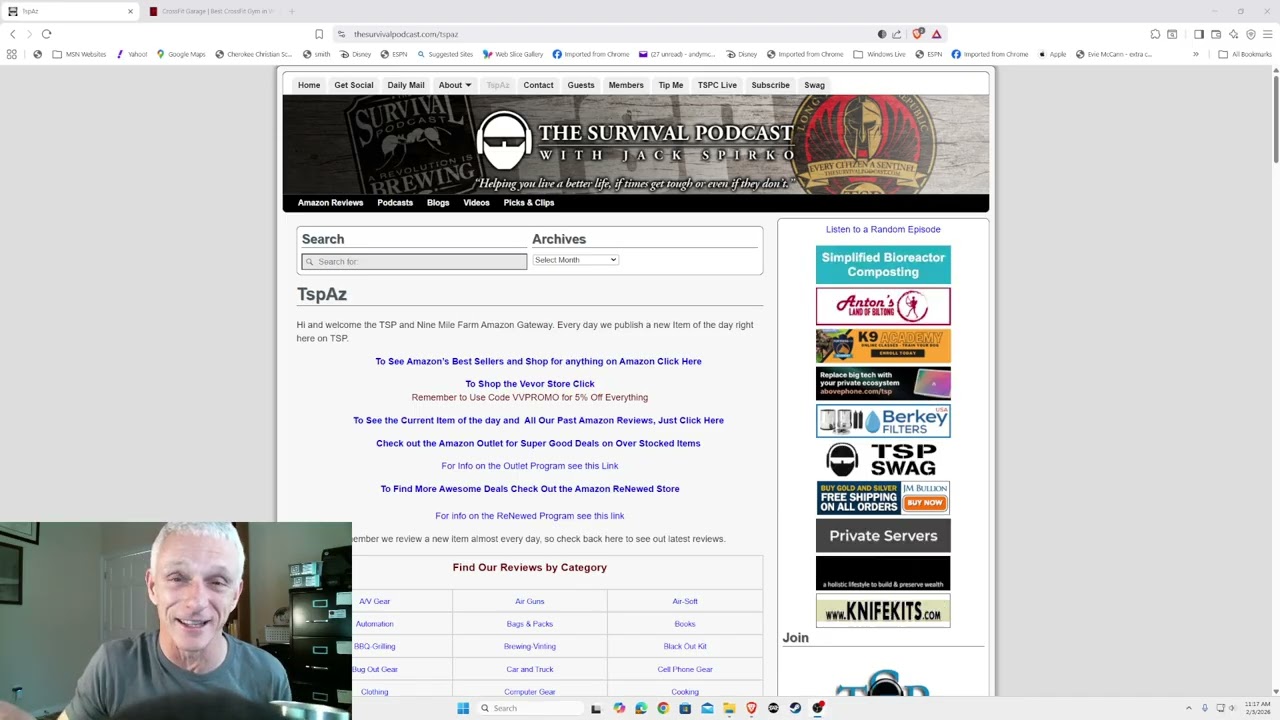Open the Simplified Bioreactor Composting banner
Image resolution: width=1280 pixels, height=720 pixels.
point(883,265)
